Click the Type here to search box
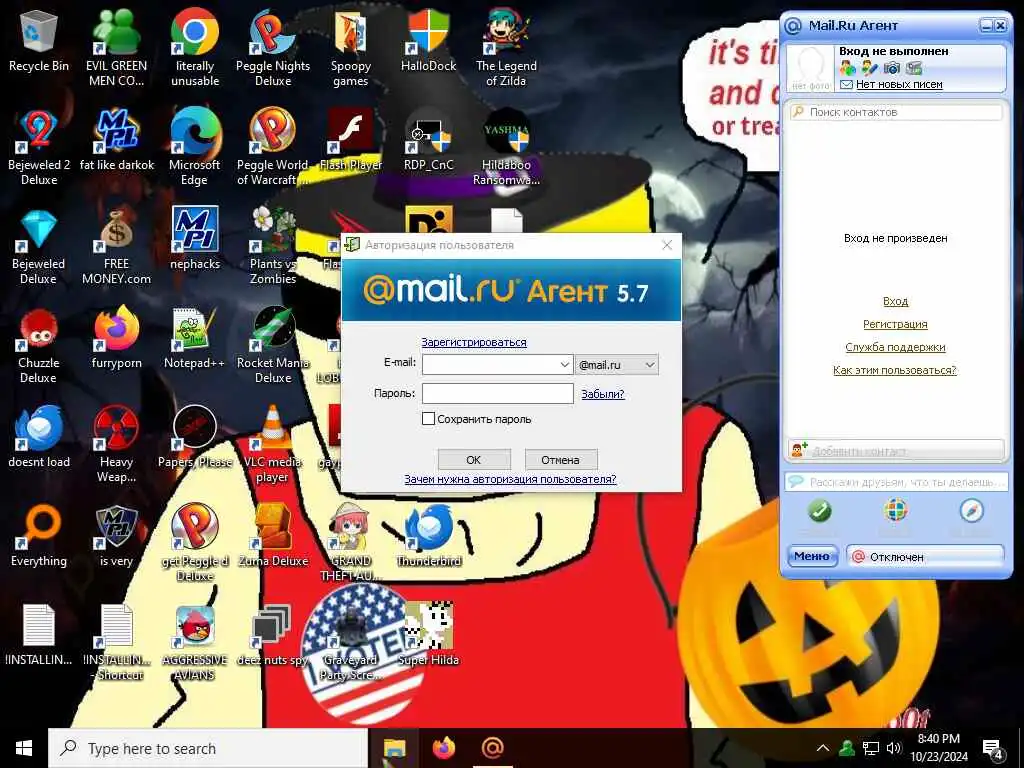1024x768 pixels. [208, 748]
